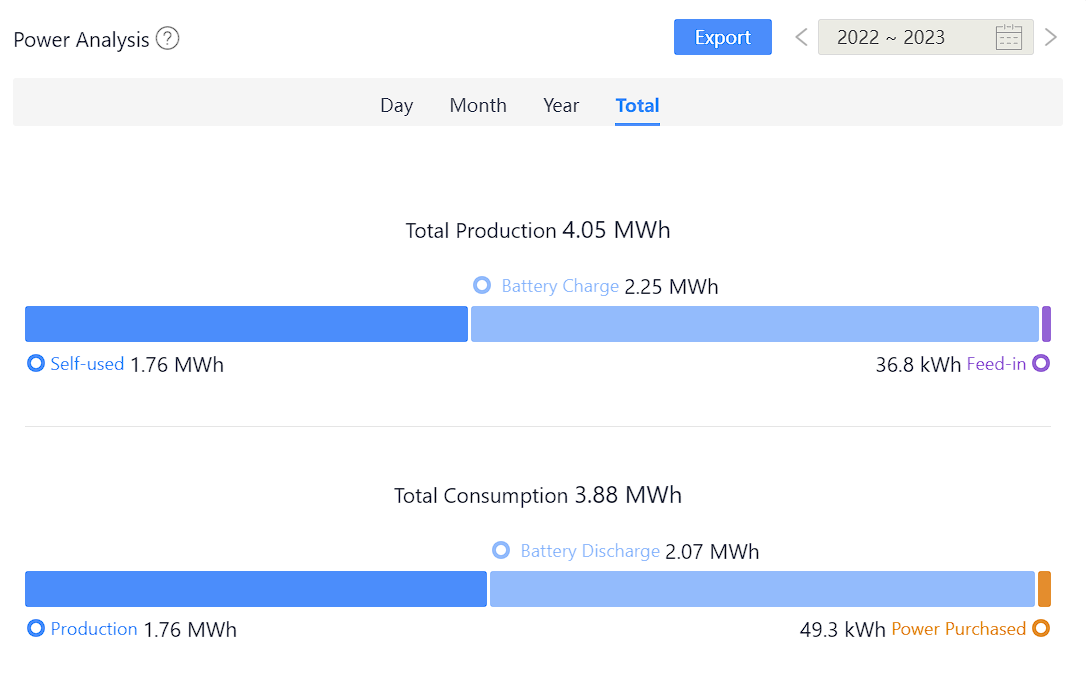This screenshot has width=1086, height=695.
Task: Switch to the Year tab
Action: point(560,105)
